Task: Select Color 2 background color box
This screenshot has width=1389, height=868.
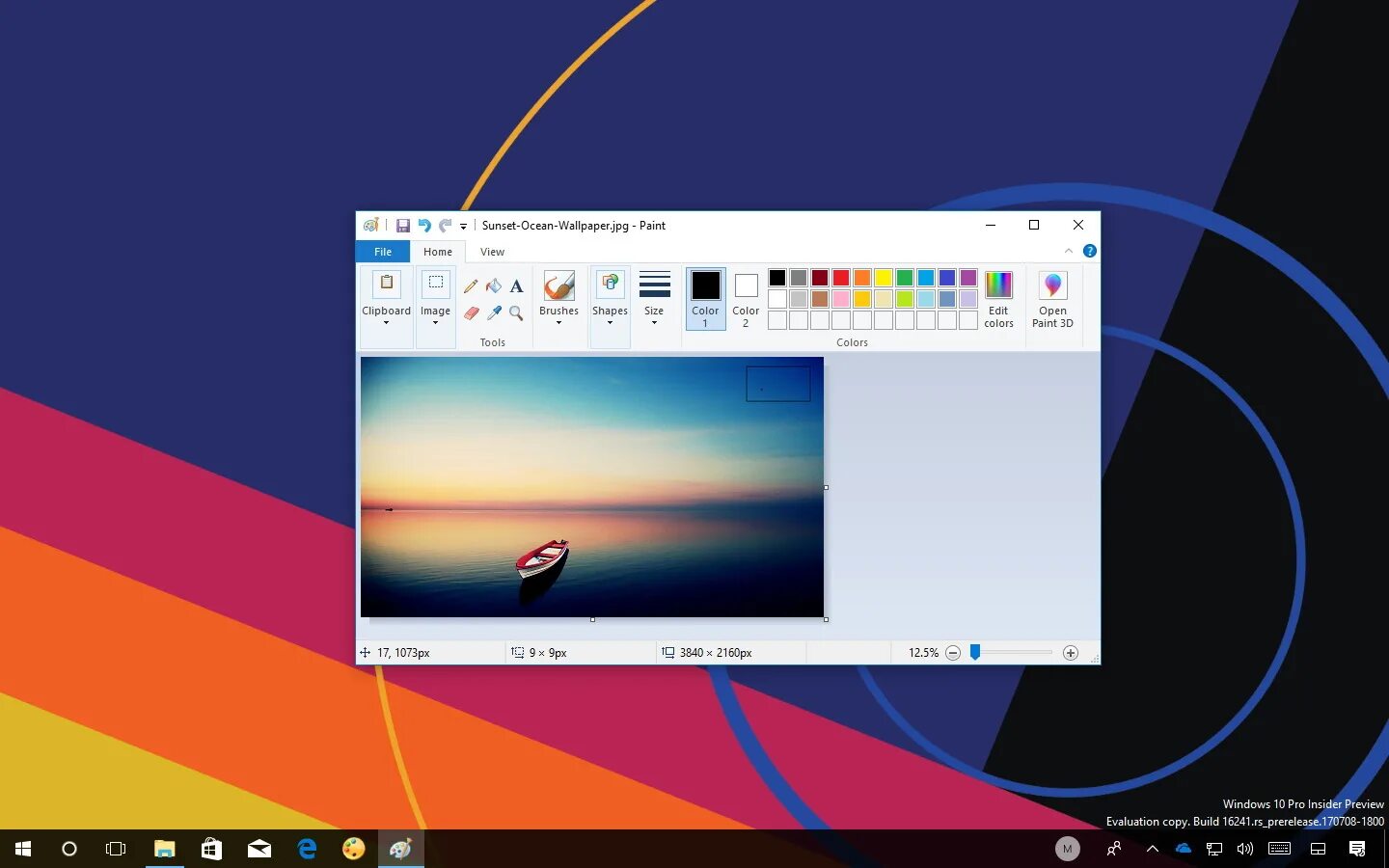Action: tap(746, 299)
